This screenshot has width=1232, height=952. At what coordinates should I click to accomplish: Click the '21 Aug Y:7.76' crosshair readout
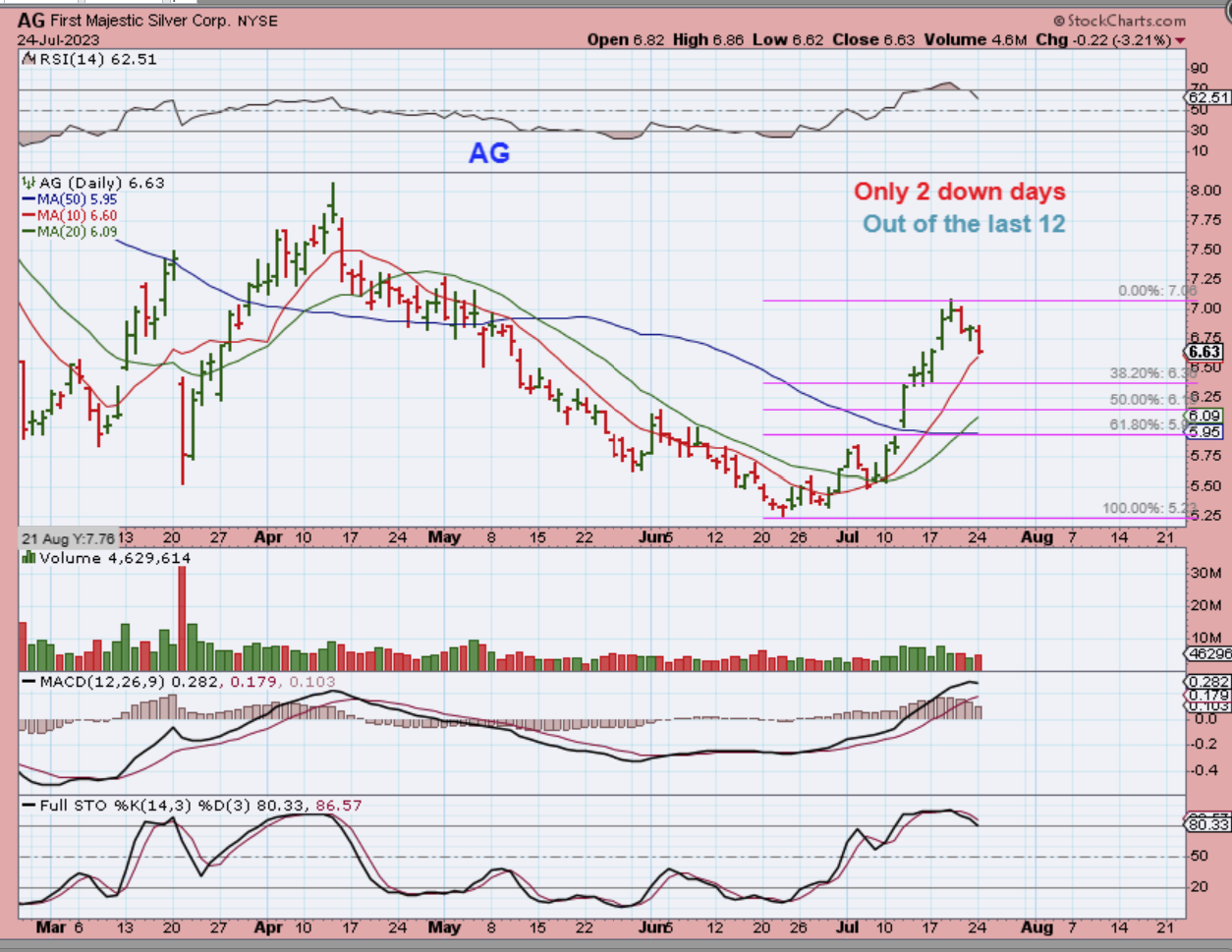click(68, 538)
